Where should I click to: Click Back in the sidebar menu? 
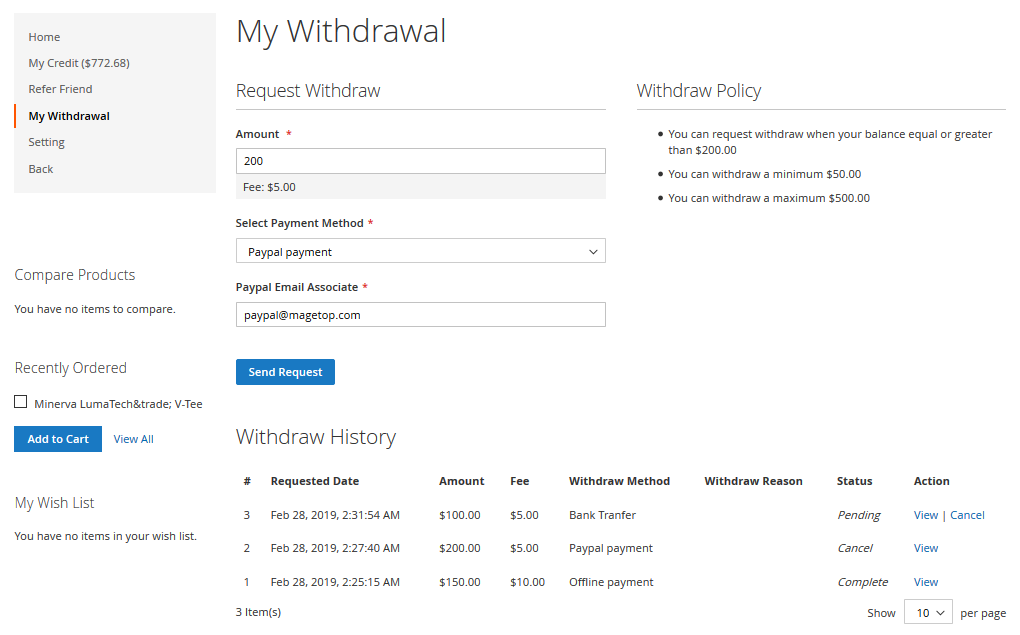(x=41, y=169)
